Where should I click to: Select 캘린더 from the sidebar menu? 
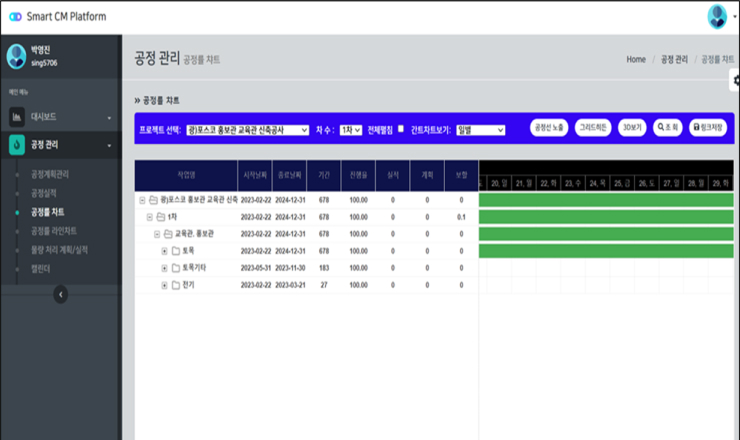[x=44, y=268]
